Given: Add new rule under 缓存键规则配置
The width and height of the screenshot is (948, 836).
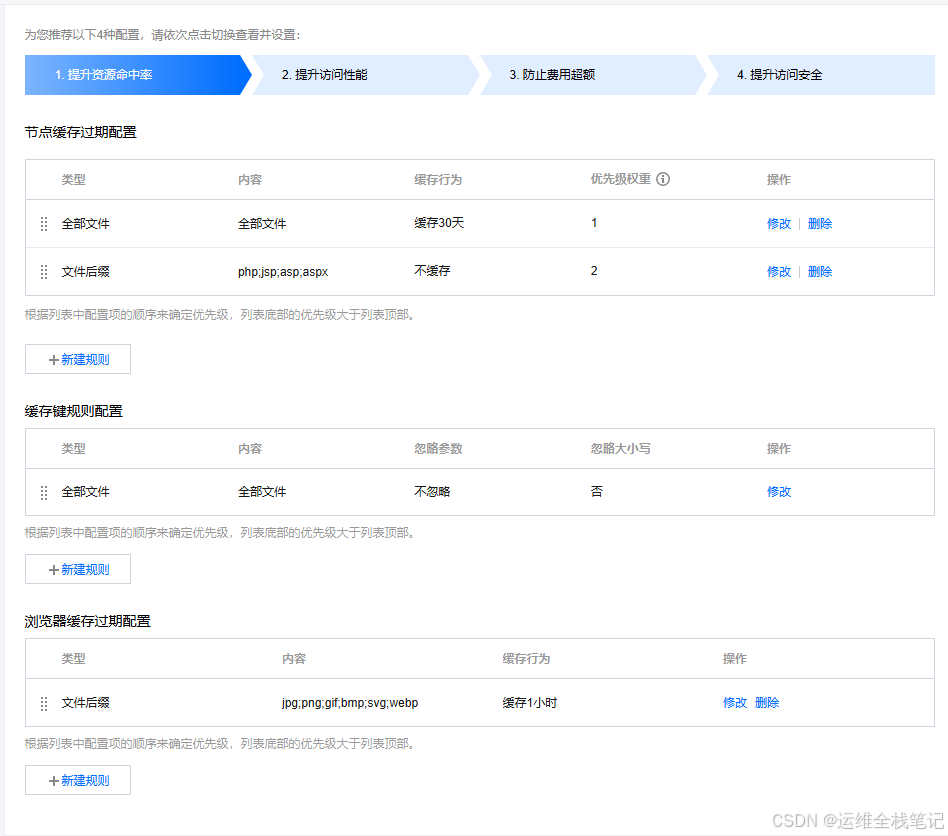Looking at the screenshot, I should 78,569.
